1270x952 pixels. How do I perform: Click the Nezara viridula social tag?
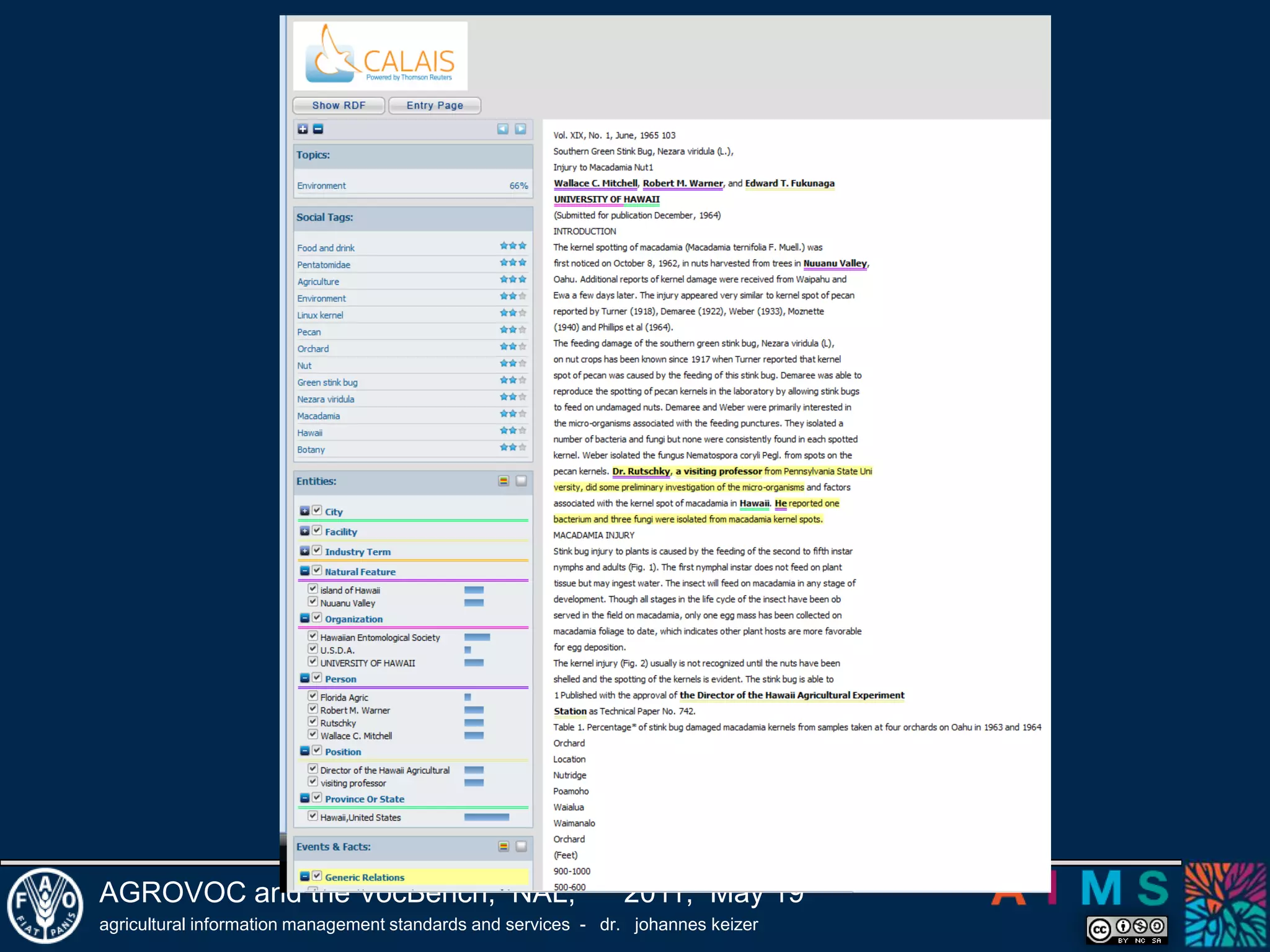point(326,399)
